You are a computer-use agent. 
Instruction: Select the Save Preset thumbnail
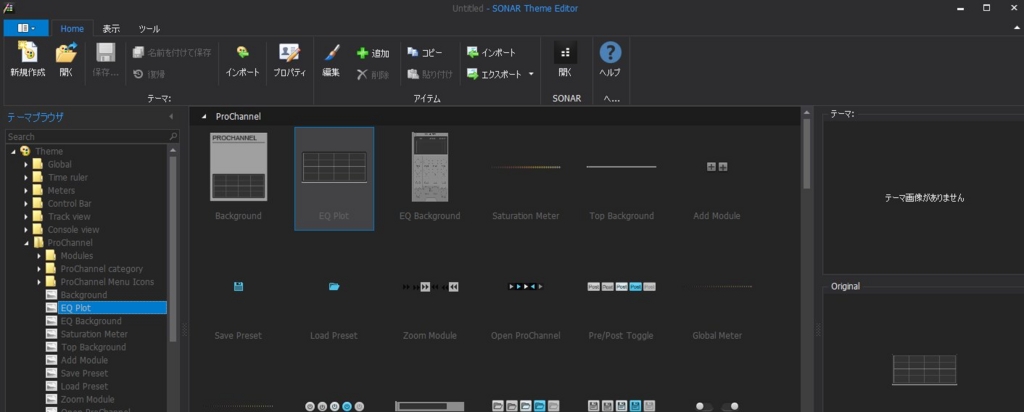click(239, 287)
